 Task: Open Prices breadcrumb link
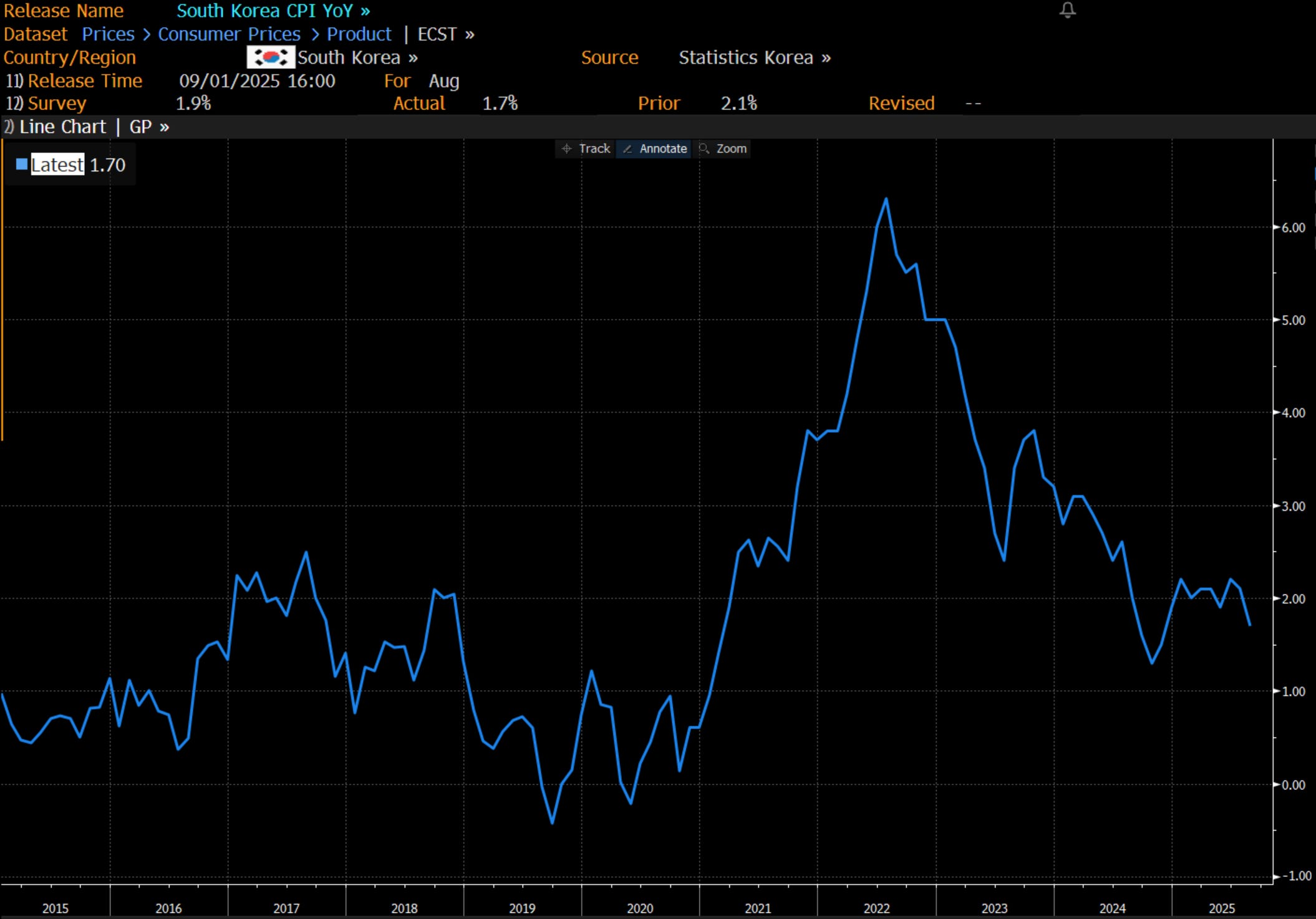108,34
